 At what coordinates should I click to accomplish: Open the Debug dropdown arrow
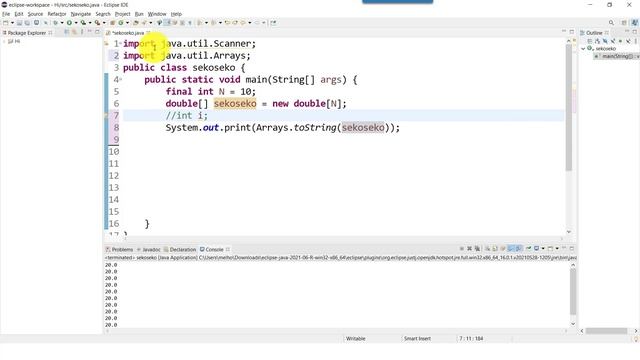click(x=62, y=23)
